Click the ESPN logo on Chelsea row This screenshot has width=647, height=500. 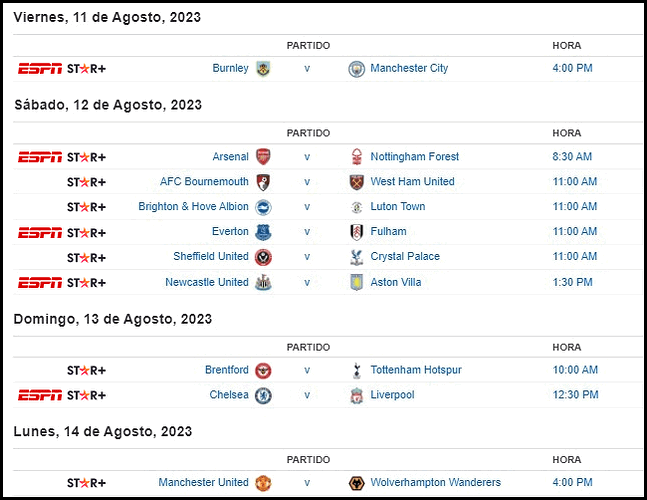(x=40, y=395)
